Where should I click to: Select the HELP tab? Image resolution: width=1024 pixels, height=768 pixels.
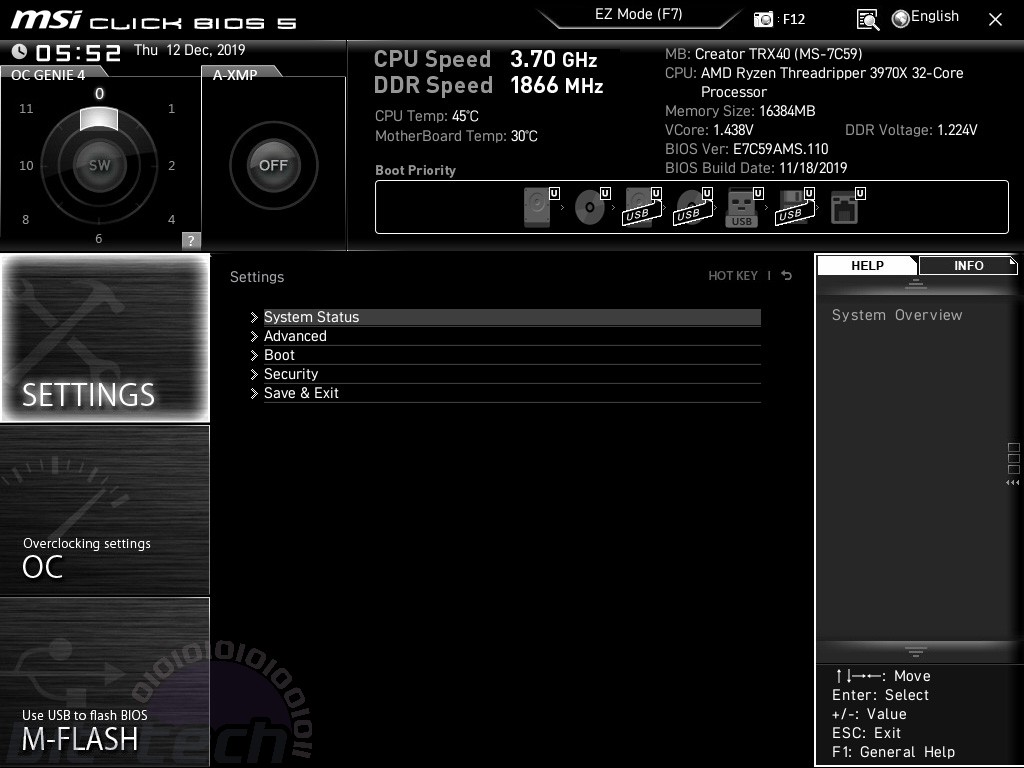coord(867,266)
